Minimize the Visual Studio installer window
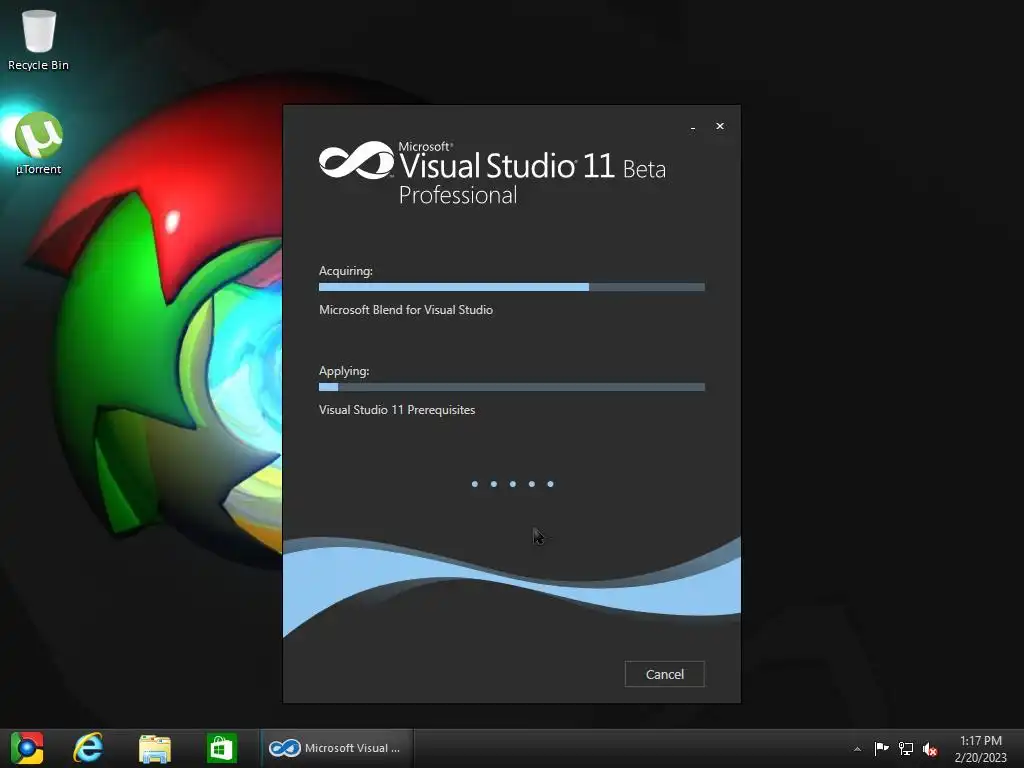This screenshot has width=1024, height=768. point(693,127)
